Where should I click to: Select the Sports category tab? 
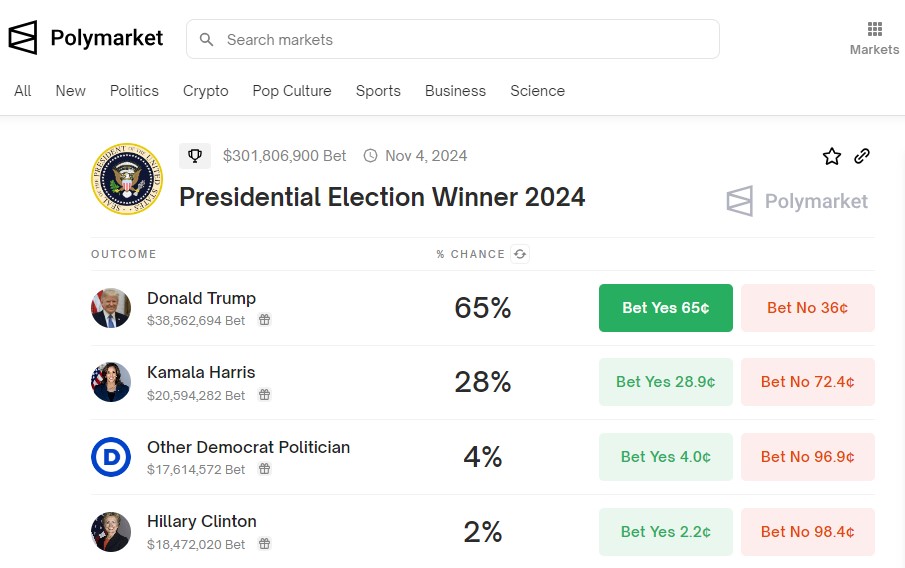click(x=378, y=91)
